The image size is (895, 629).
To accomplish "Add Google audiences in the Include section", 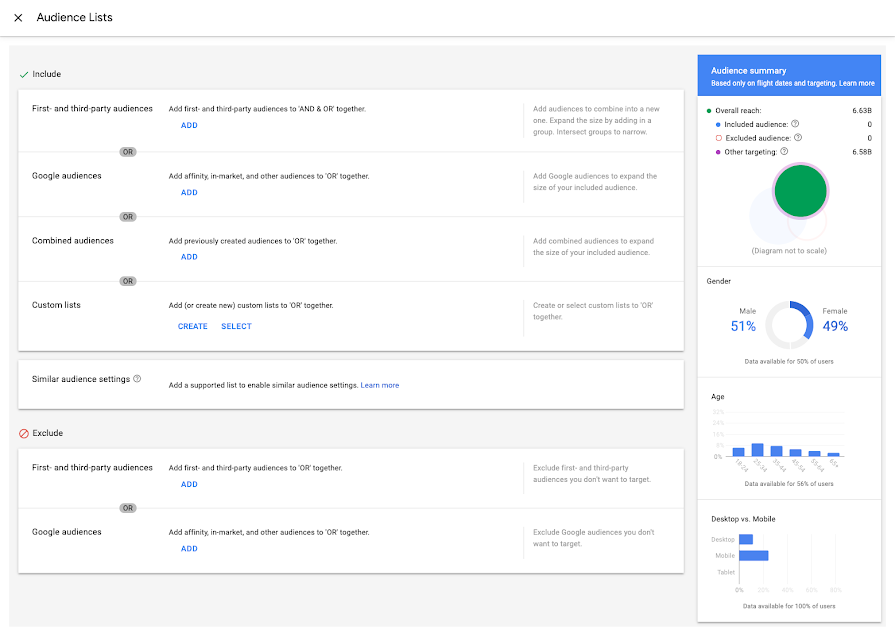I will 189,192.
